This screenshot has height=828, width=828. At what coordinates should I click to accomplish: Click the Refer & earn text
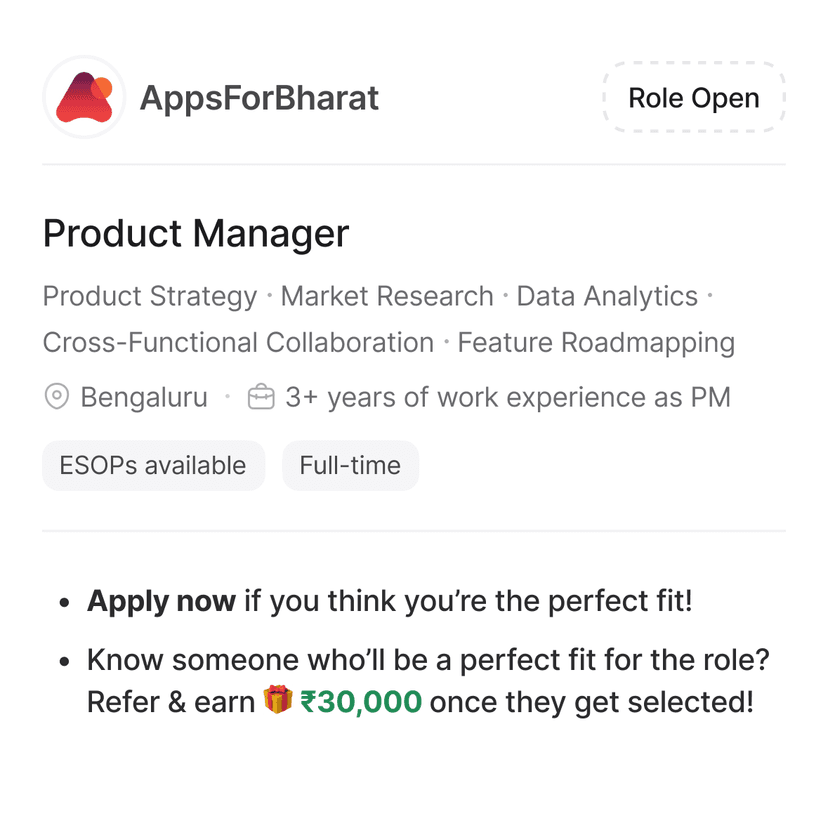[x=171, y=702]
